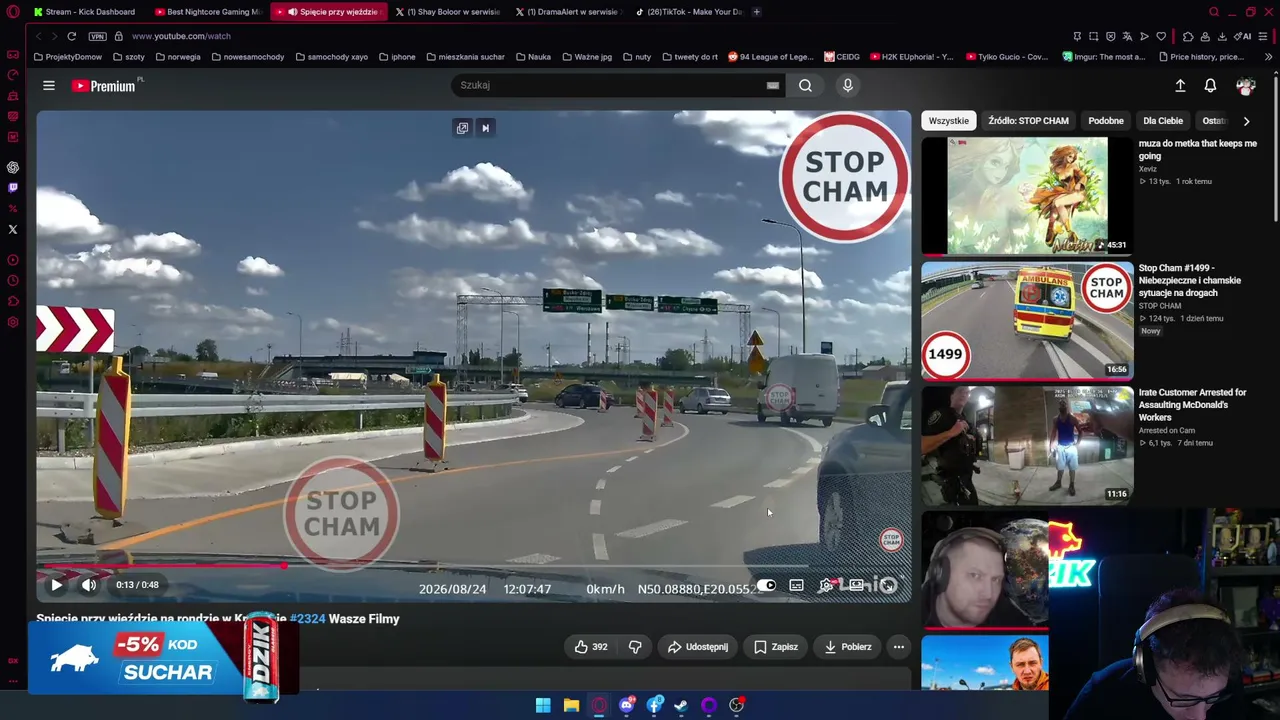This screenshot has height=720, width=1280.
Task: Save the video with Zapisz
Action: pos(776,647)
